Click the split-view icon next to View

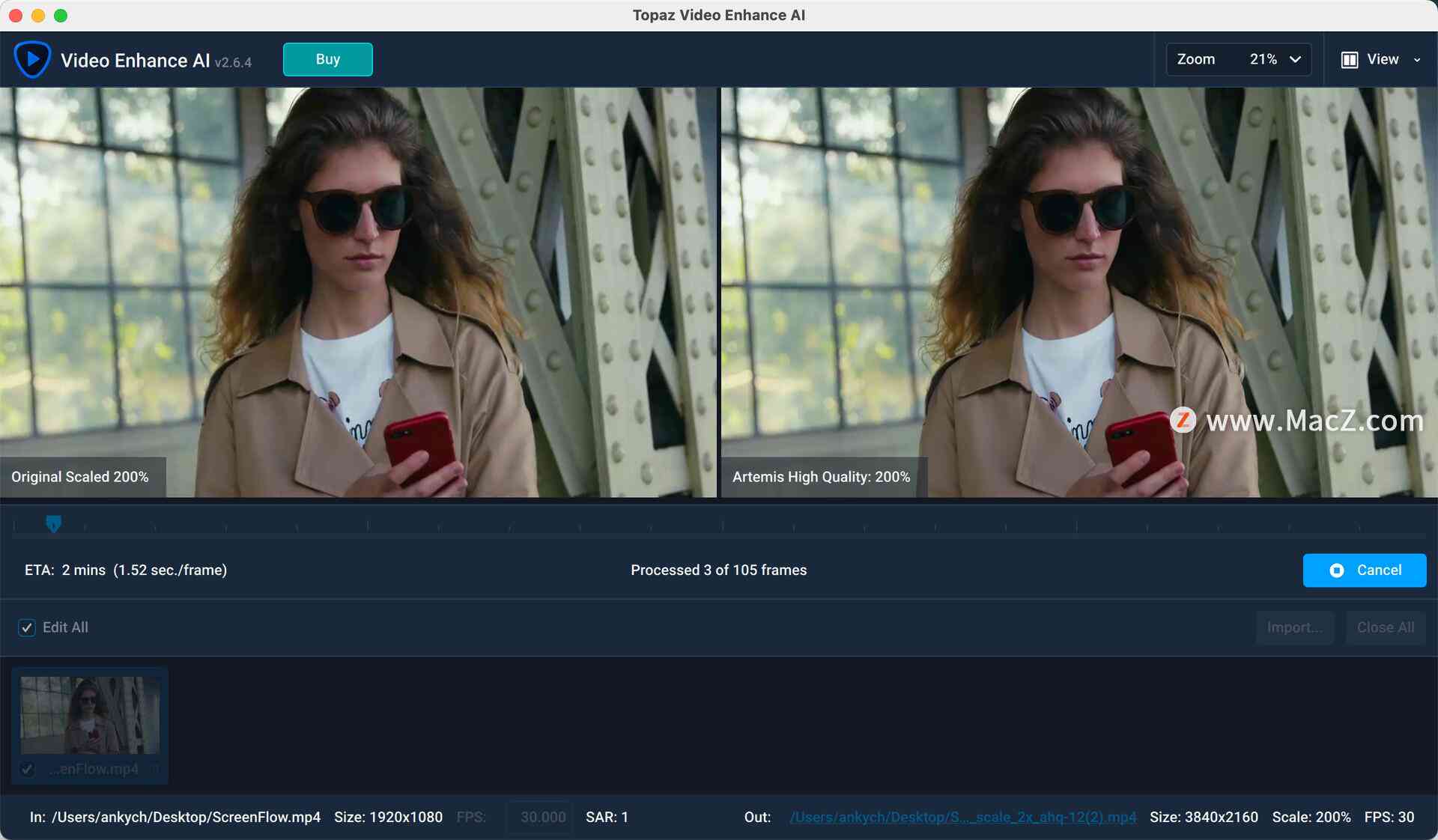point(1350,60)
